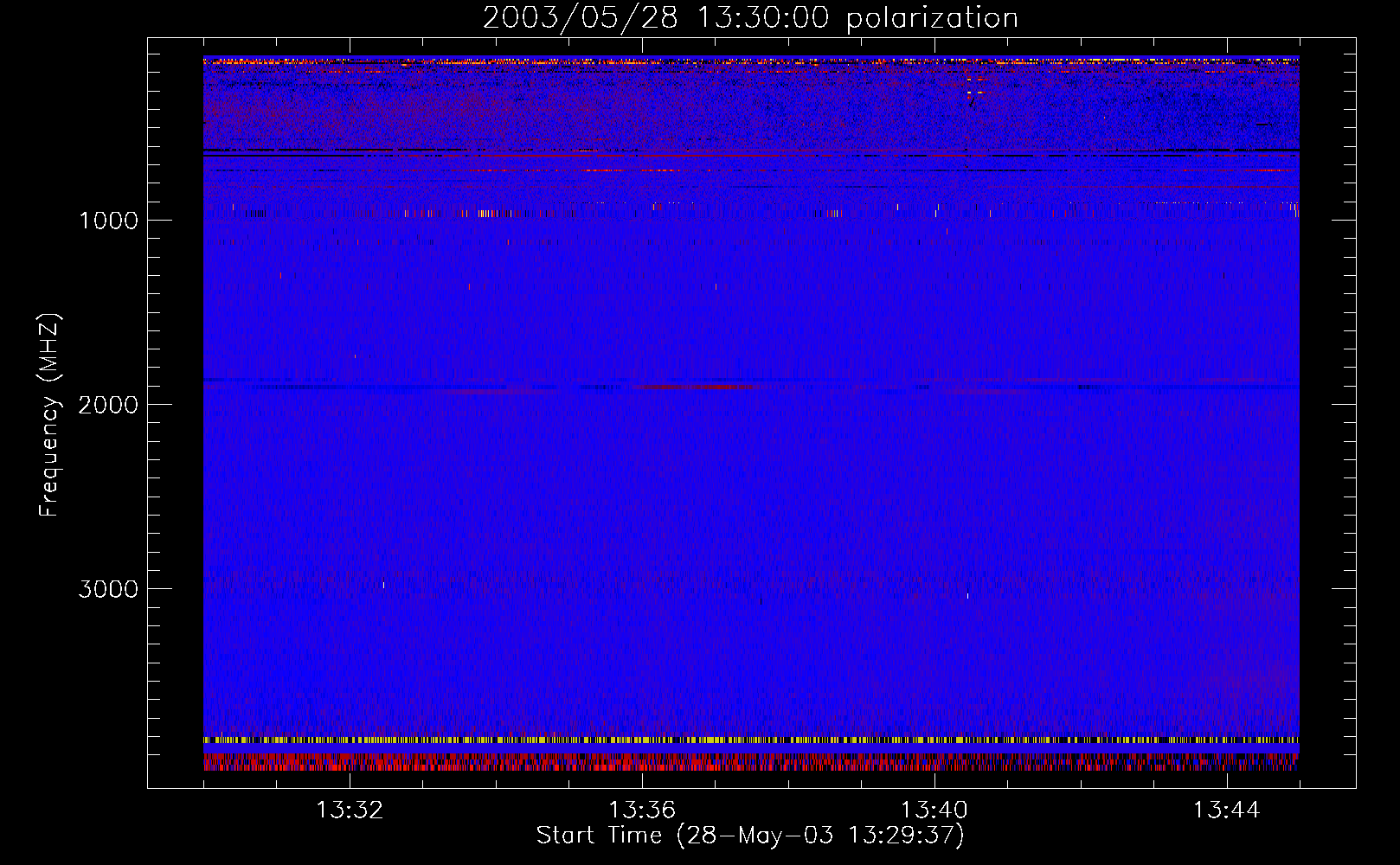Click the 13:36 time tick label
The image size is (1400, 865).
pyautogui.click(x=642, y=811)
